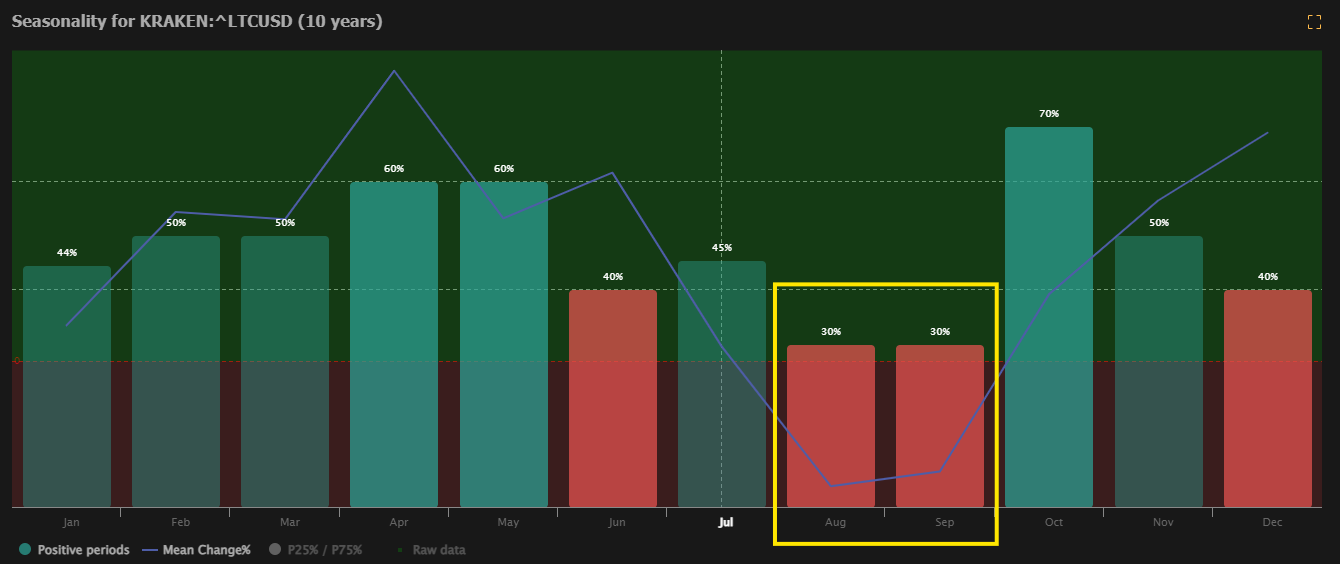Click the 70% value label
Image resolution: width=1340 pixels, height=564 pixels.
coord(1049,114)
